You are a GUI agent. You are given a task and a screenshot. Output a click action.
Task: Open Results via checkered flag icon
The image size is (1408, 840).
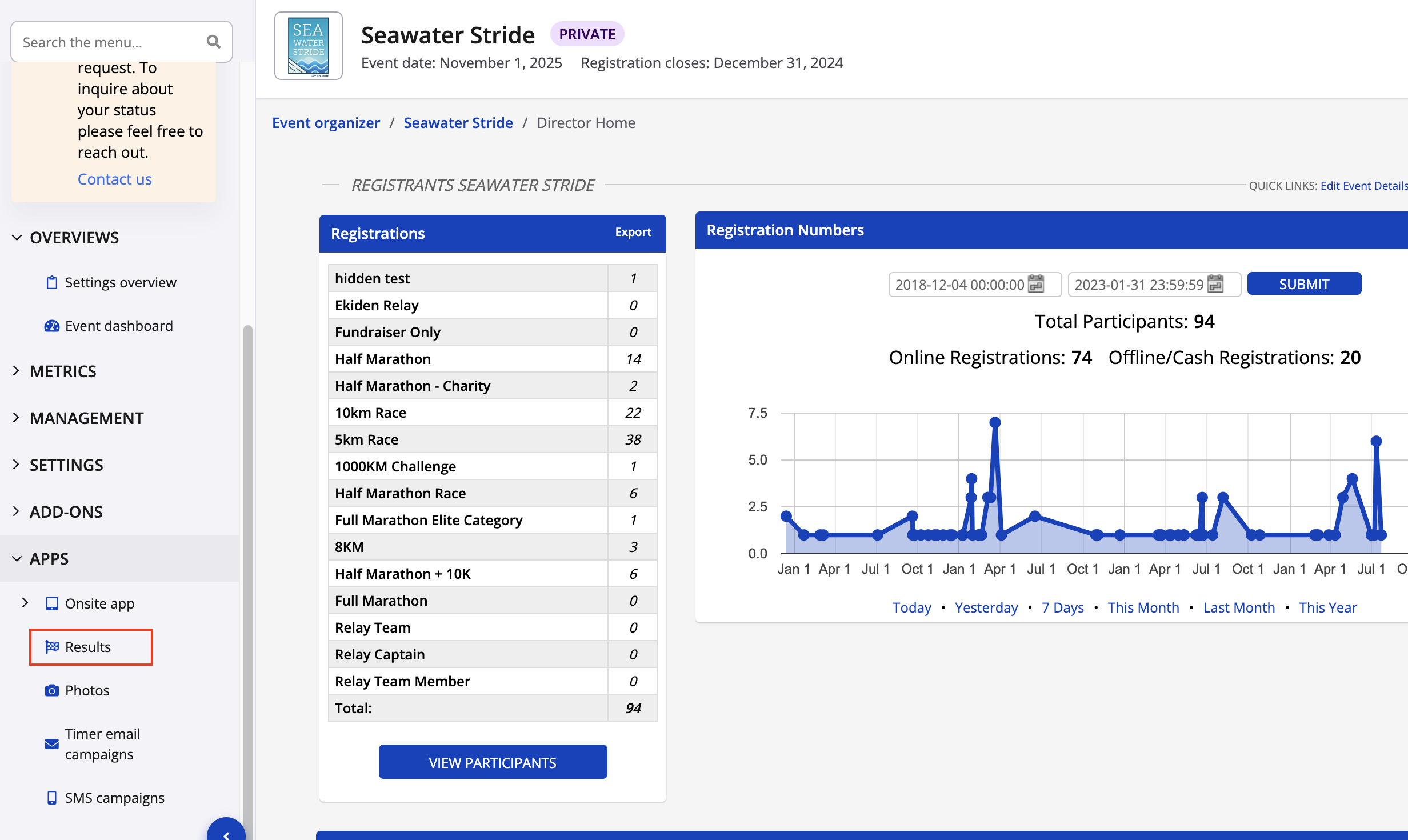(x=52, y=647)
